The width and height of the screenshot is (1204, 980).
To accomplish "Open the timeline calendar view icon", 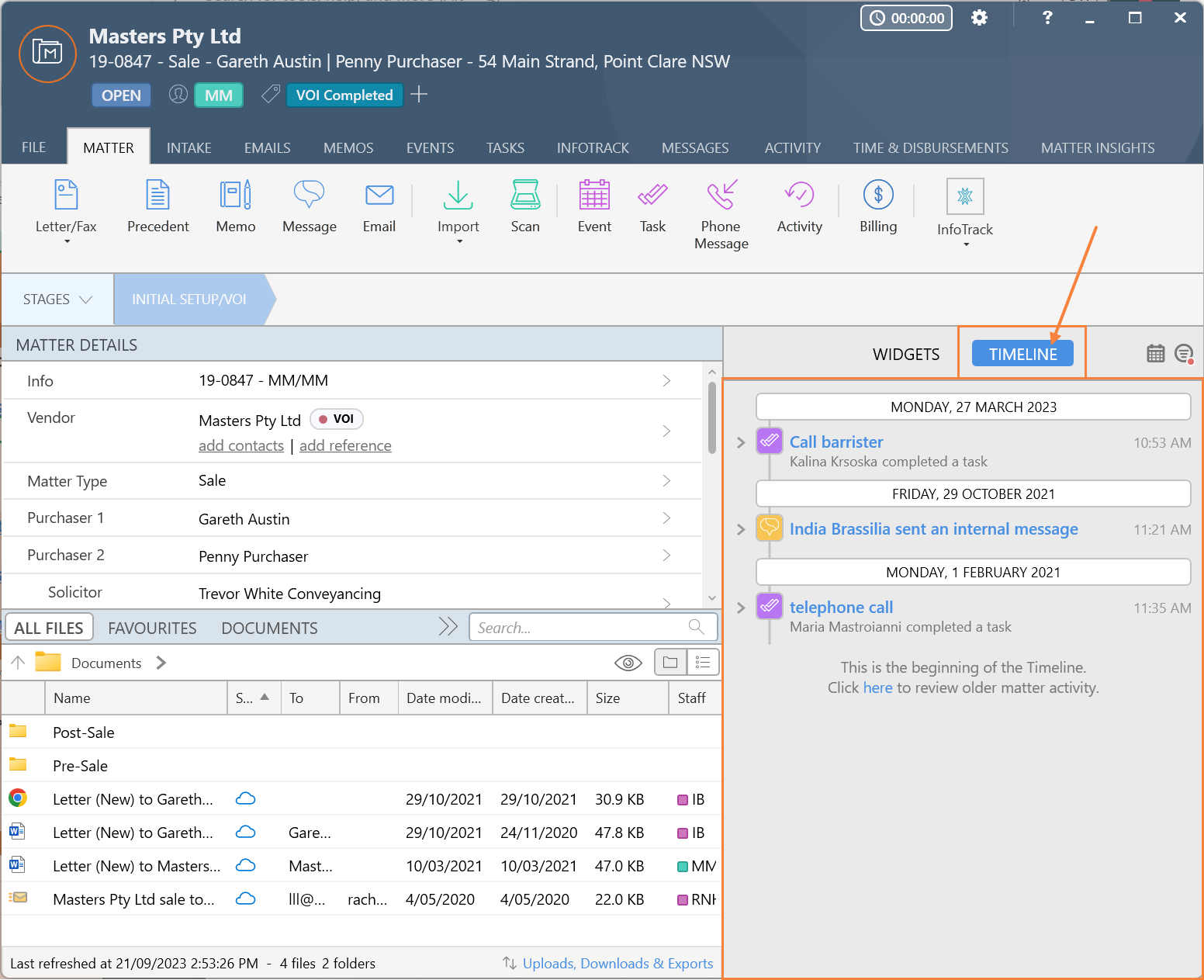I will tap(1155, 354).
